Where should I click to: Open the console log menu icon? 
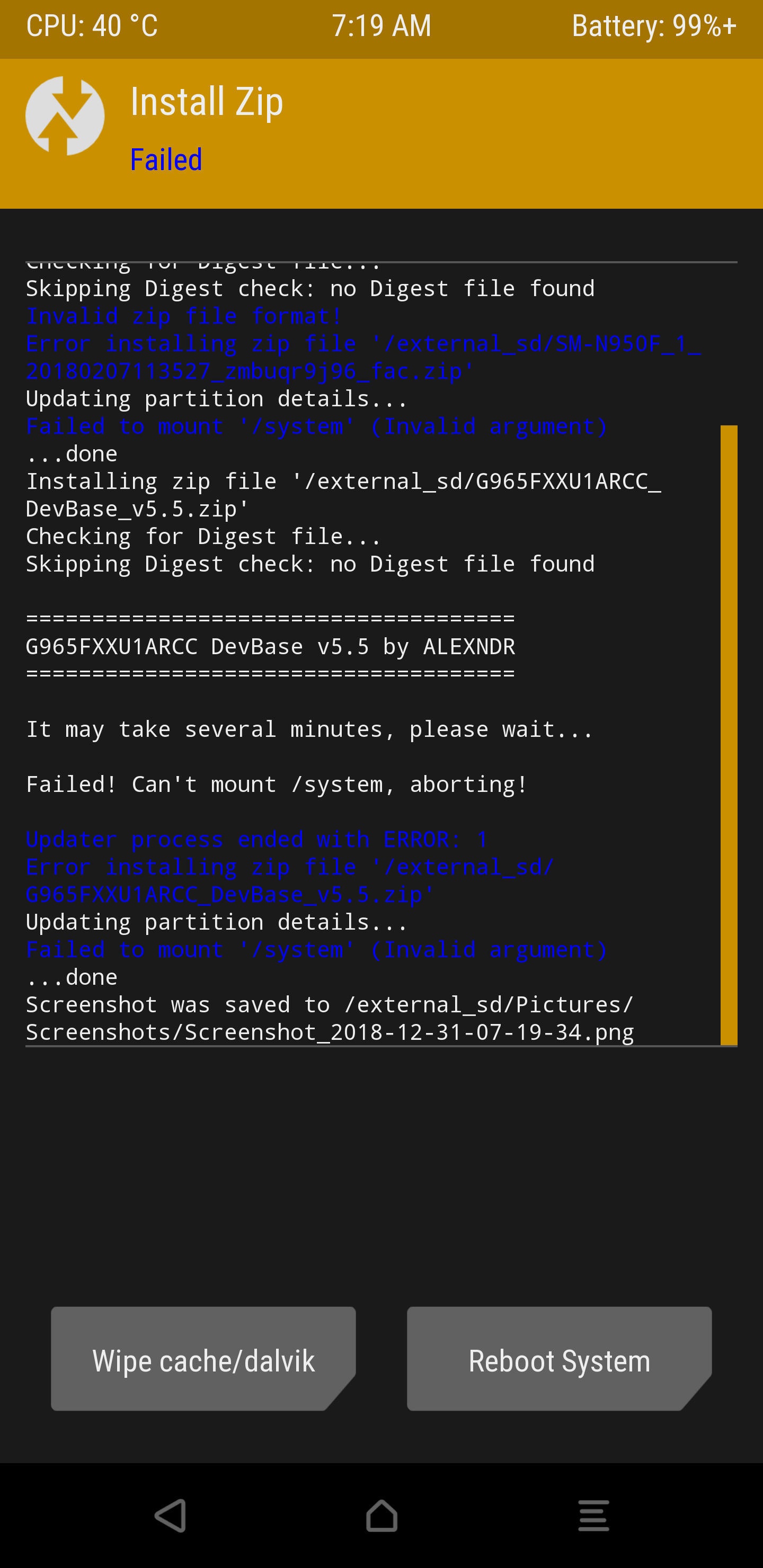[x=593, y=1514]
